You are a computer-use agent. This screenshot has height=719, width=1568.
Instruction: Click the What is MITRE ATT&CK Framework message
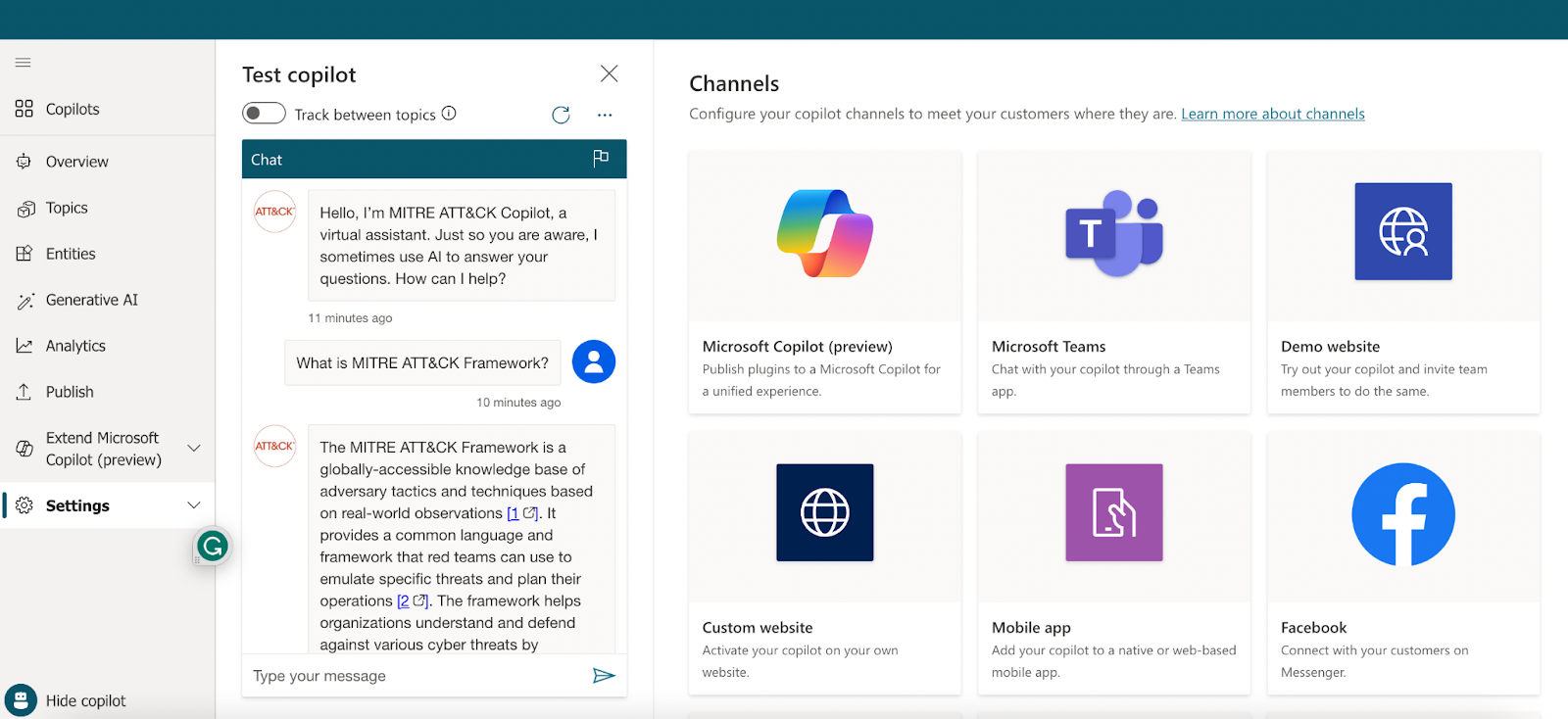click(x=422, y=362)
